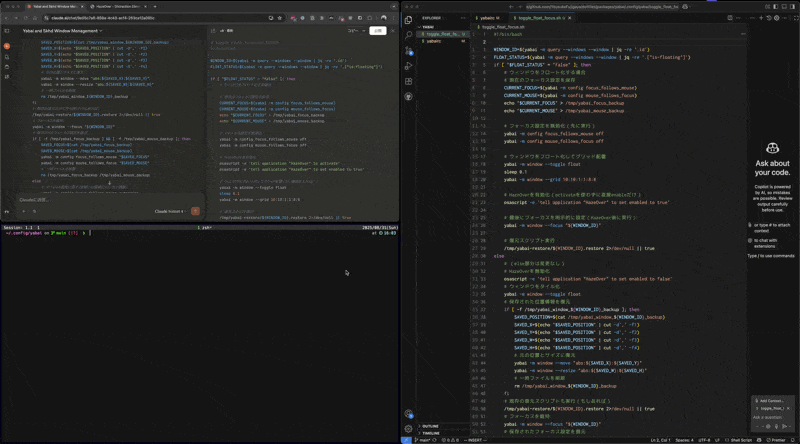Image resolution: width=800 pixels, height=444 pixels.
Task: Open a new browser tab with plus
Action: (155, 7)
